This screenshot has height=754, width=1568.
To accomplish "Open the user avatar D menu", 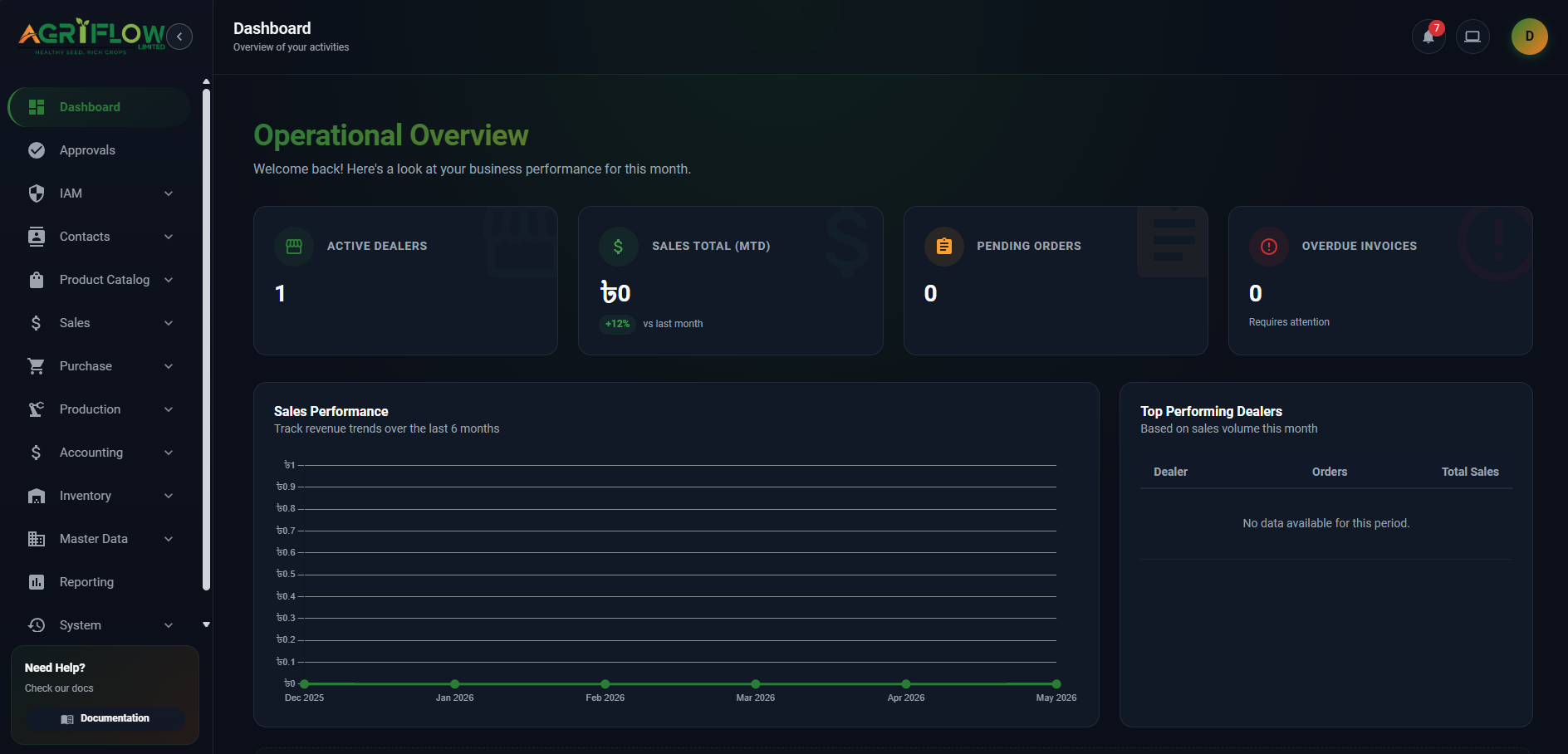I will pos(1529,37).
